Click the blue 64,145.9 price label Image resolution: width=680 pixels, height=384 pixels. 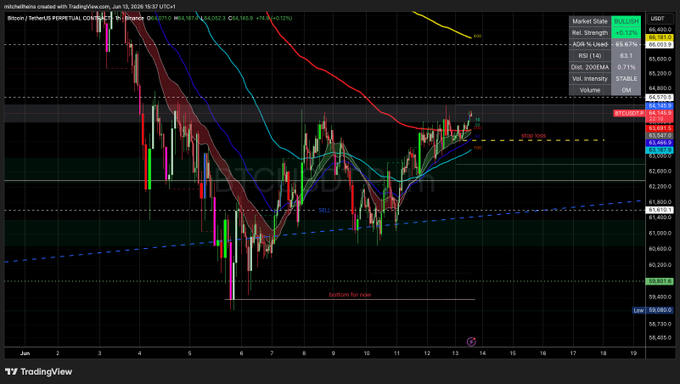click(x=660, y=106)
